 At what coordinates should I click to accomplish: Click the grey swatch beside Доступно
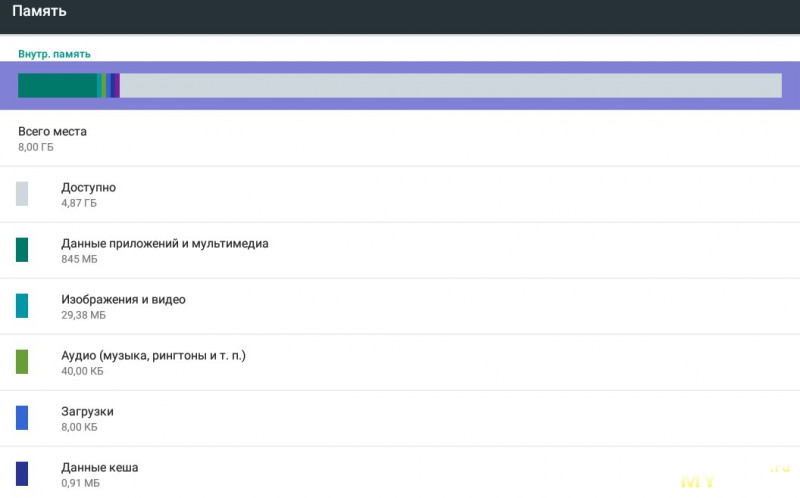point(22,194)
